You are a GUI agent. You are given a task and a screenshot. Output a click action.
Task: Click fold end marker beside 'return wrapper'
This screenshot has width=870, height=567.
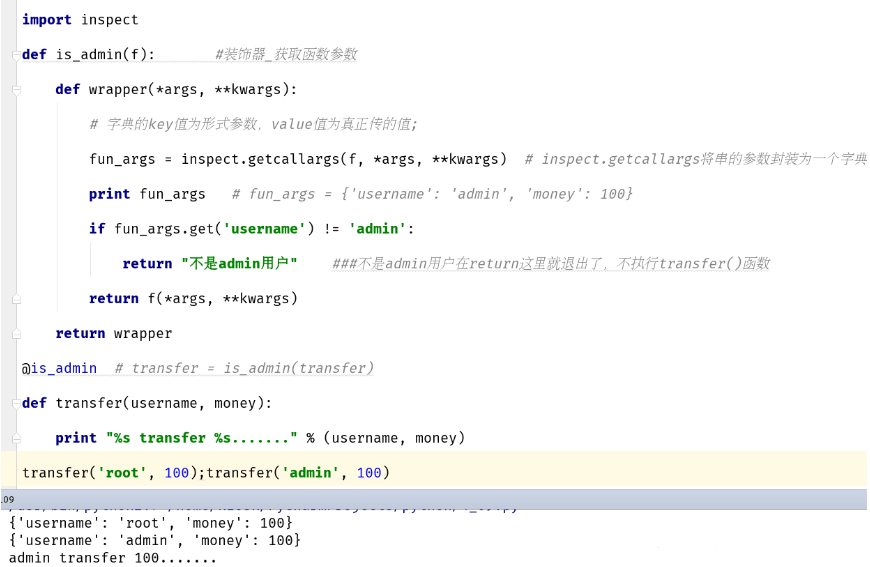[x=16, y=333]
